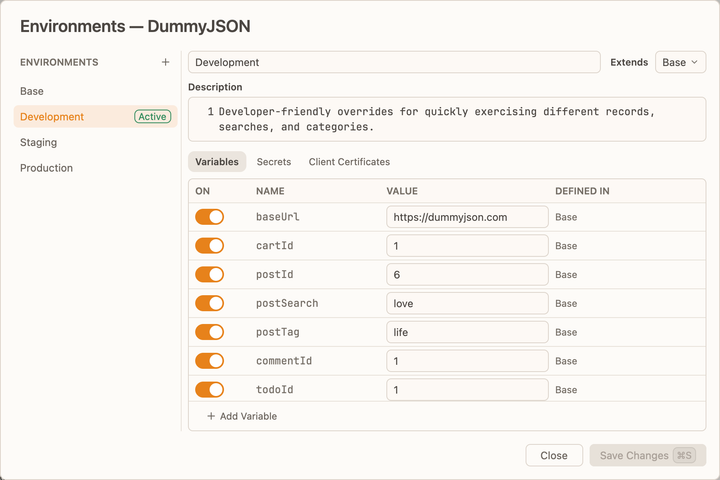Edit the postTag value life
This screenshot has width=720, height=480.
point(467,332)
